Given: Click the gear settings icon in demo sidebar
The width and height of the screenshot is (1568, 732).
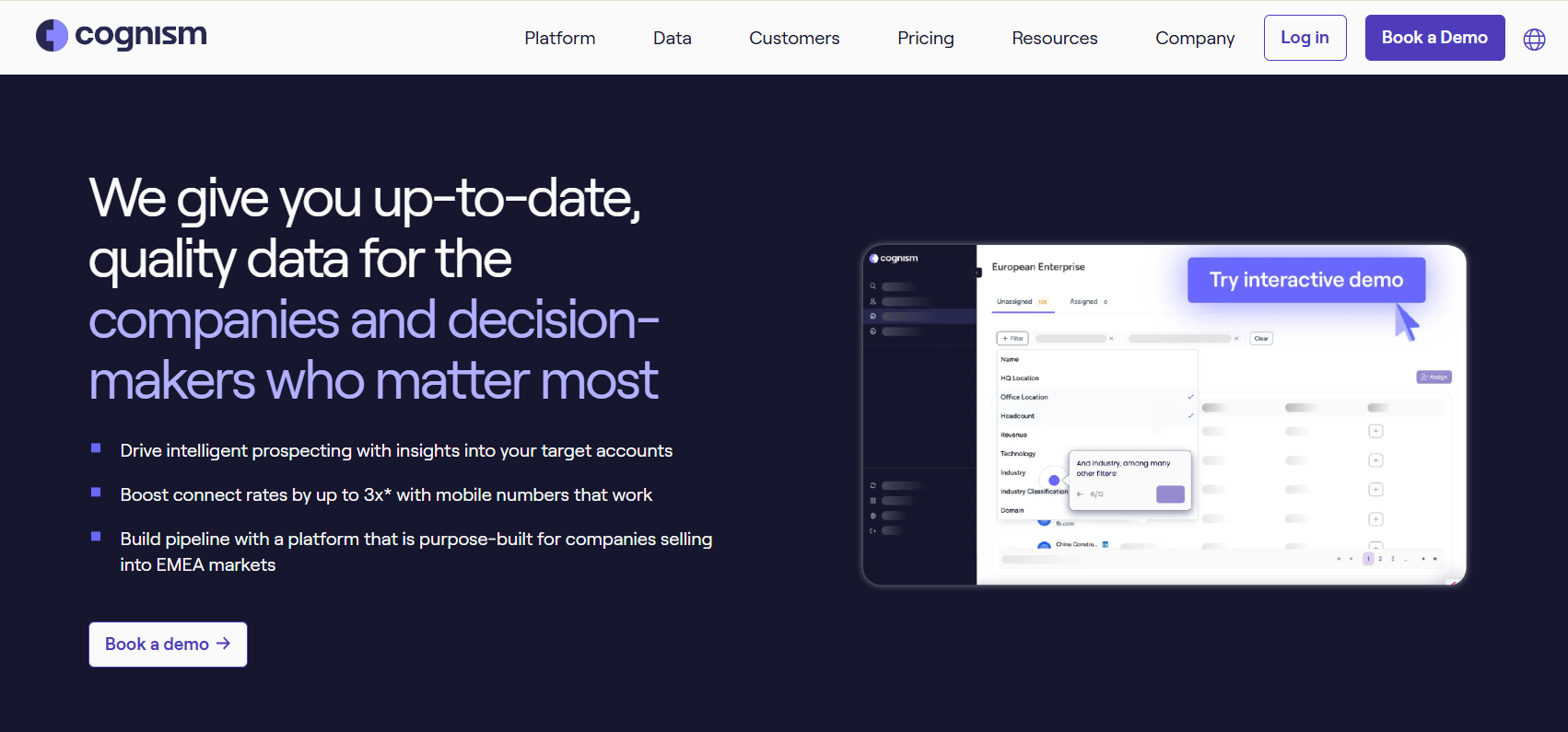Looking at the screenshot, I should [x=872, y=516].
